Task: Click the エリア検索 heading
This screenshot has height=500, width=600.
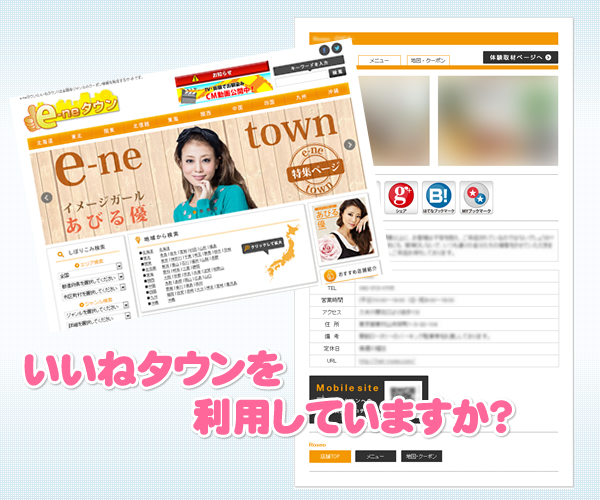Action: point(89,263)
